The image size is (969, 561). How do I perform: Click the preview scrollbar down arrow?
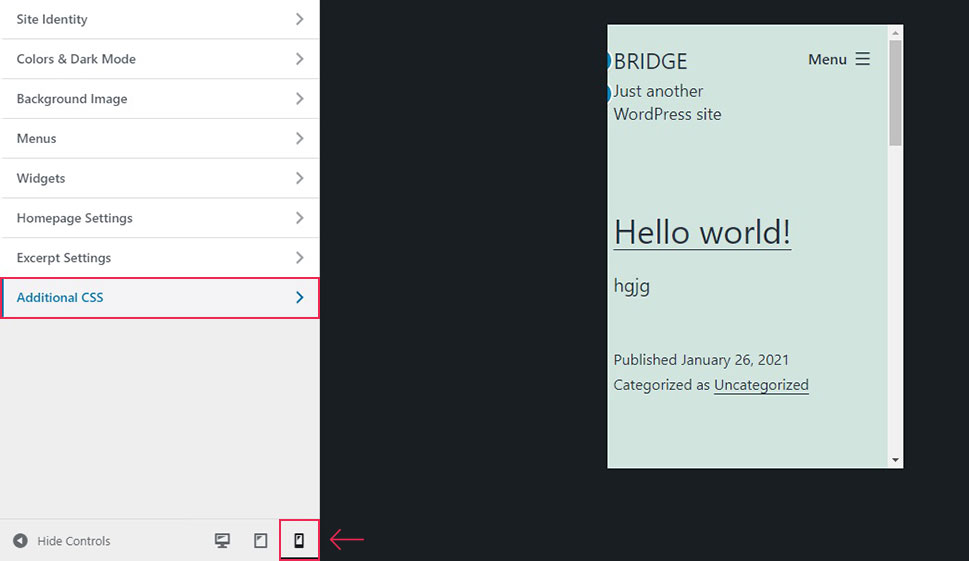895,460
